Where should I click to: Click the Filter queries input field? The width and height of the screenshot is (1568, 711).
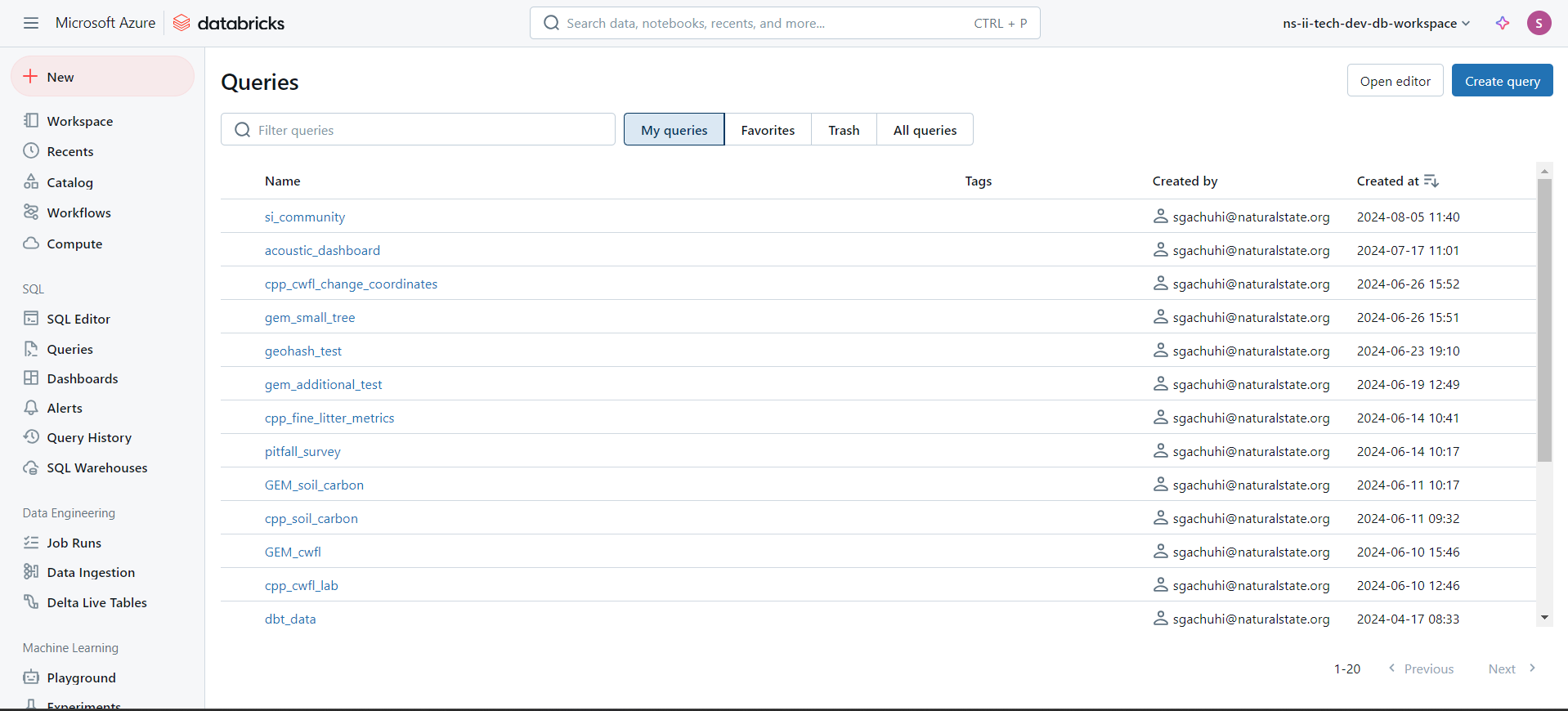(418, 129)
